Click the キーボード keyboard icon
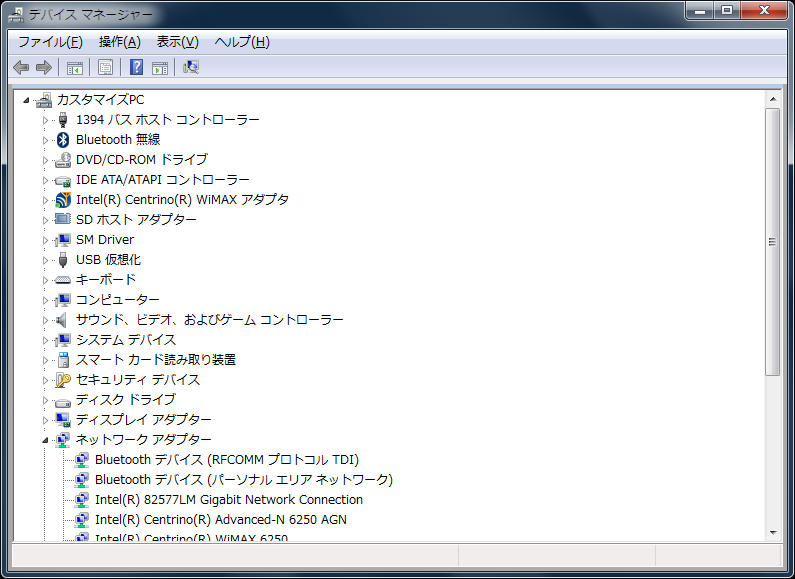This screenshot has height=579, width=795. click(63, 280)
